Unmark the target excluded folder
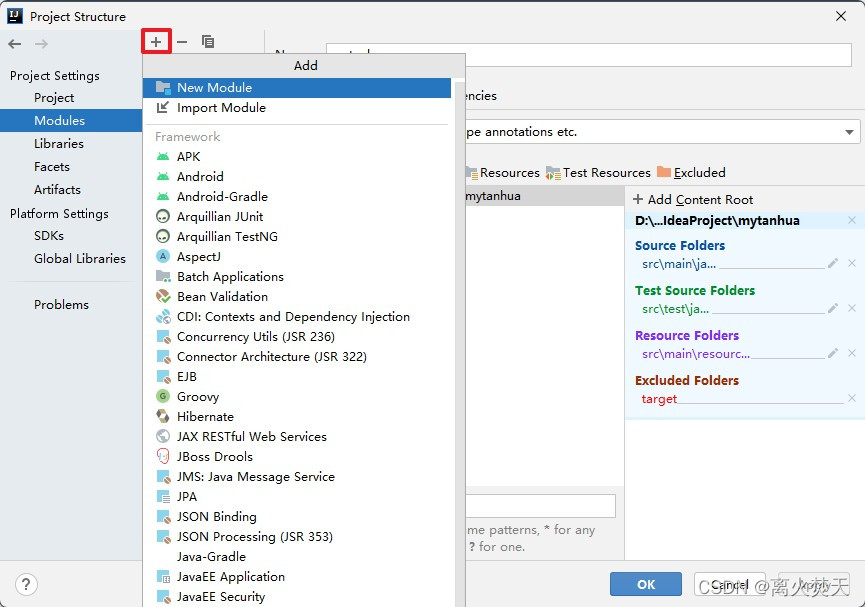 point(852,398)
